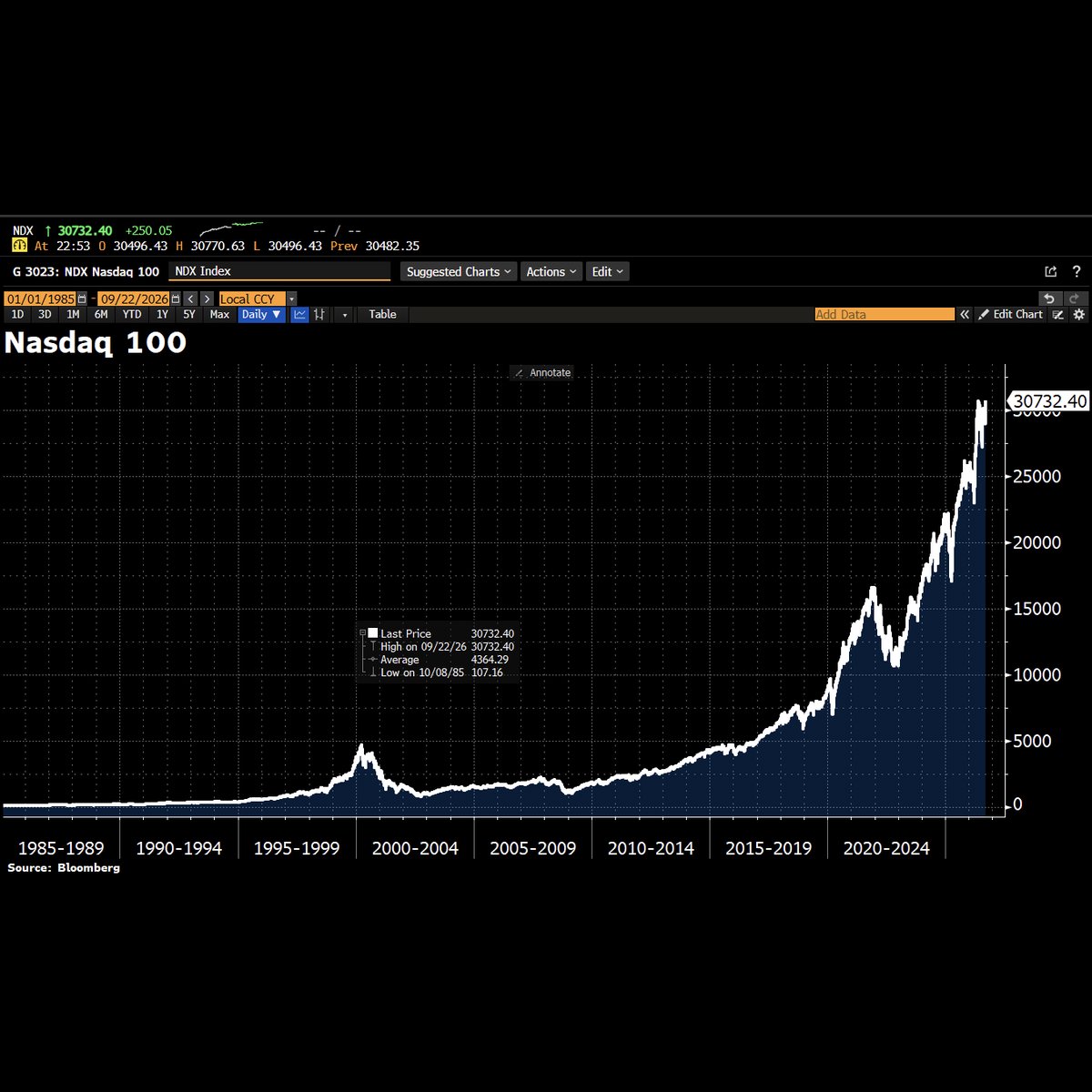Click the Add Data input field
Screen dimensions: 1092x1092
tap(885, 314)
